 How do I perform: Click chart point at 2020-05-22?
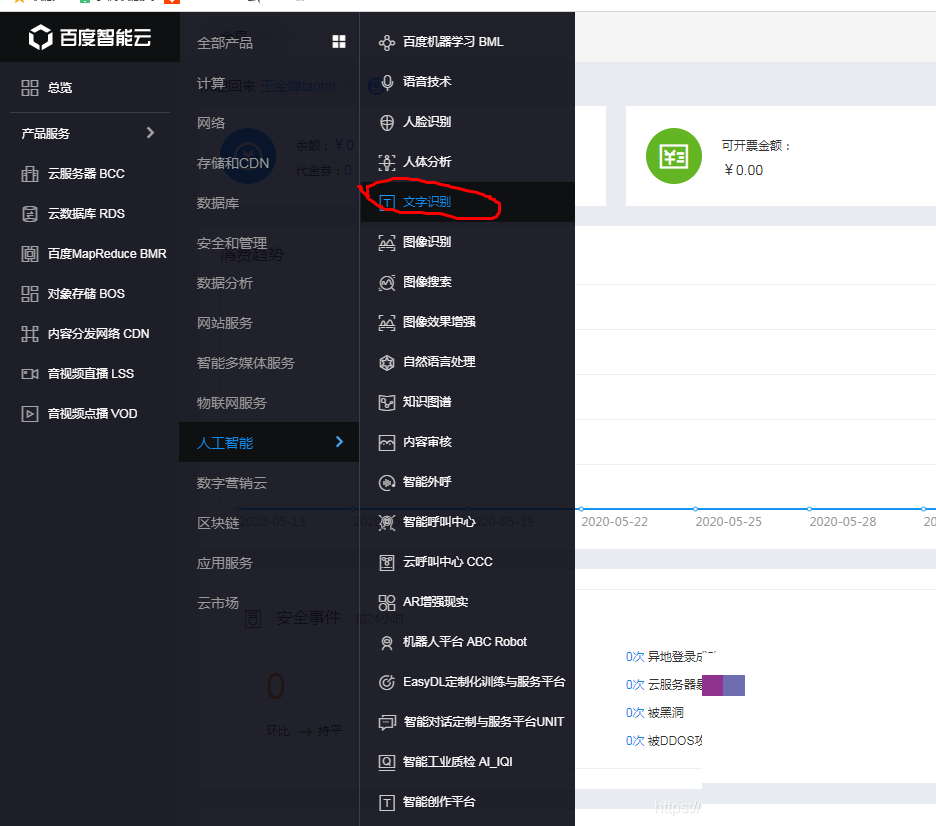click(x=581, y=508)
